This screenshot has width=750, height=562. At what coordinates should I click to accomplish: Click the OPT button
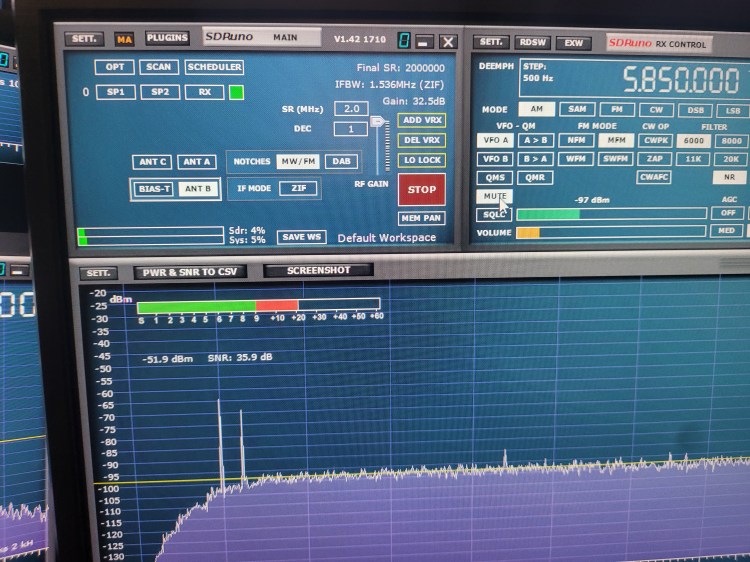pos(114,67)
